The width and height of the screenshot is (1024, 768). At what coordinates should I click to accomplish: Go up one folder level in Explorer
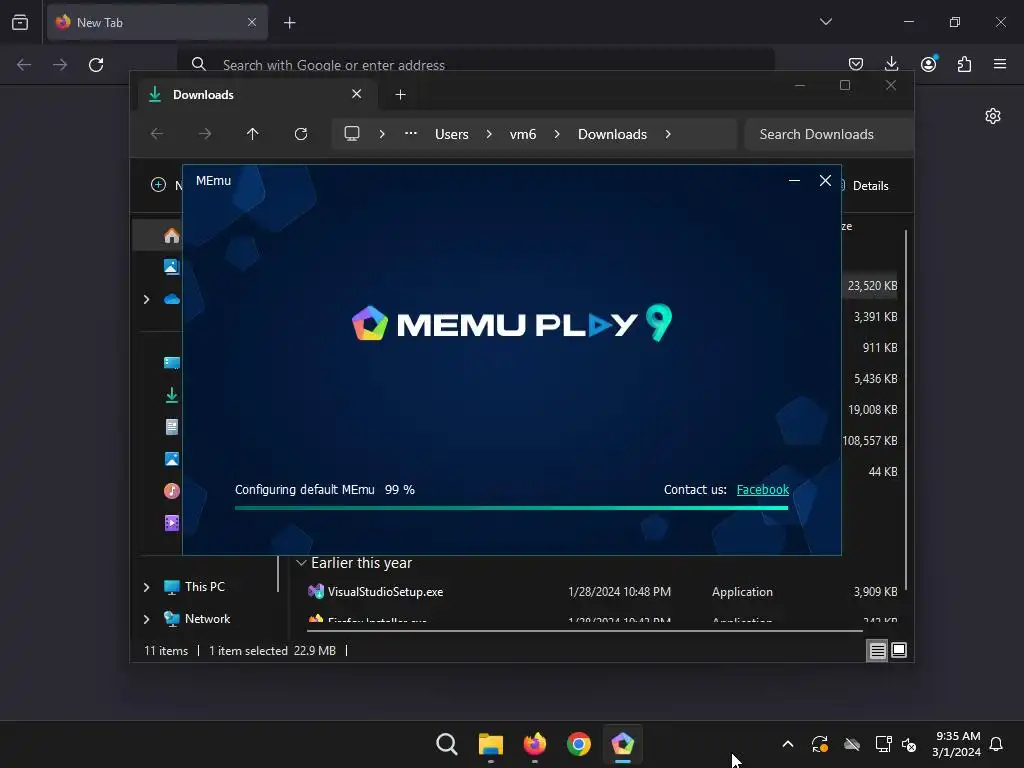(253, 134)
